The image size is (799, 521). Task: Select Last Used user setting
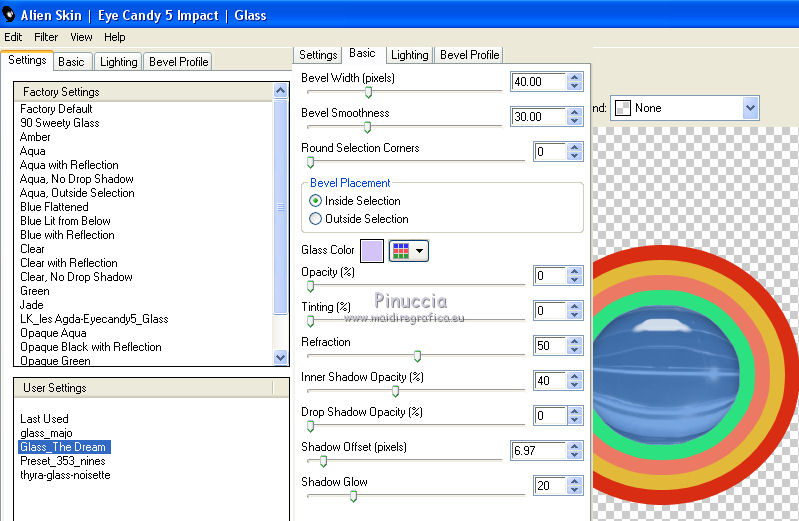click(44, 419)
